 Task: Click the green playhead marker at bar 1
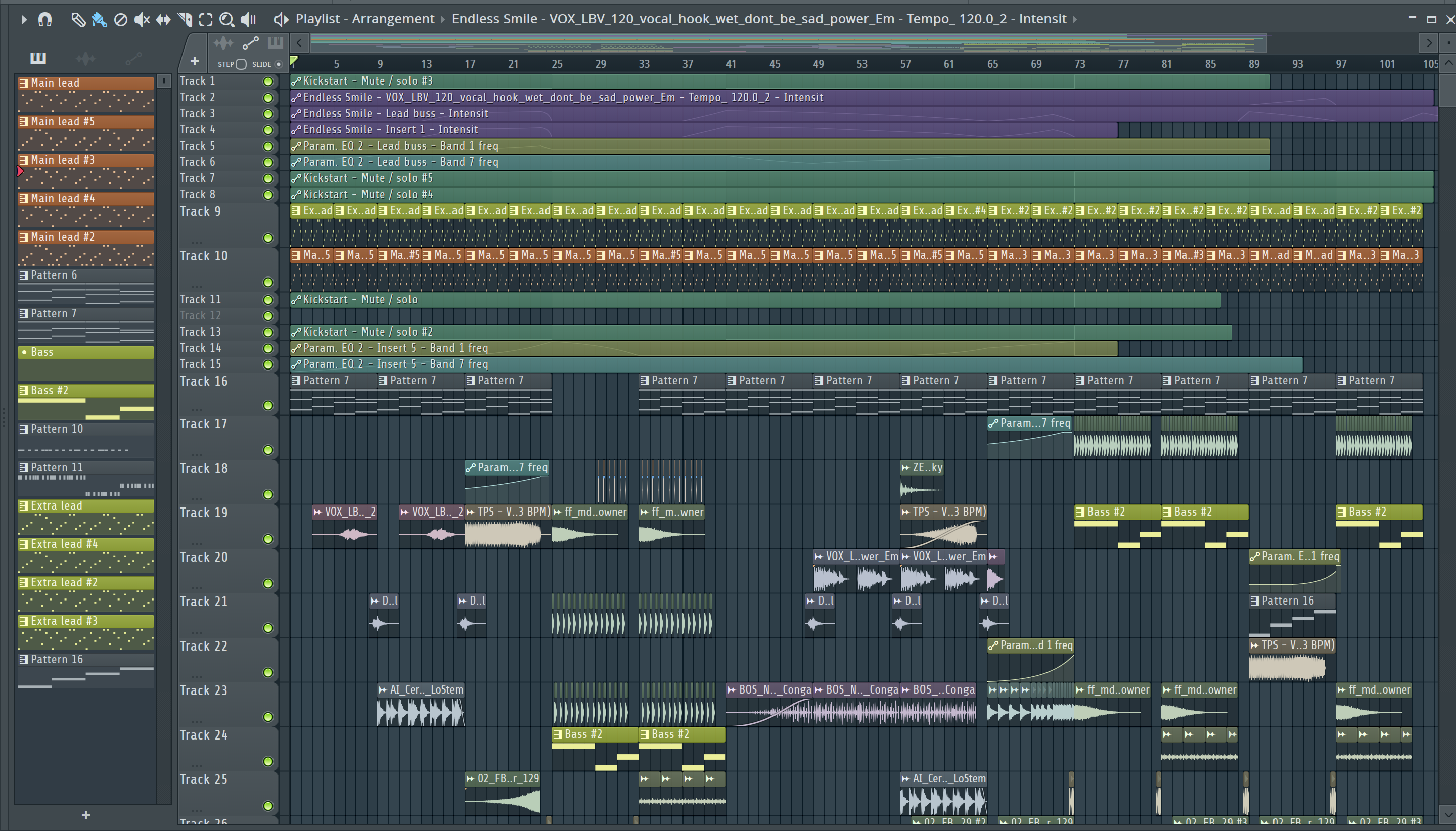(x=293, y=61)
